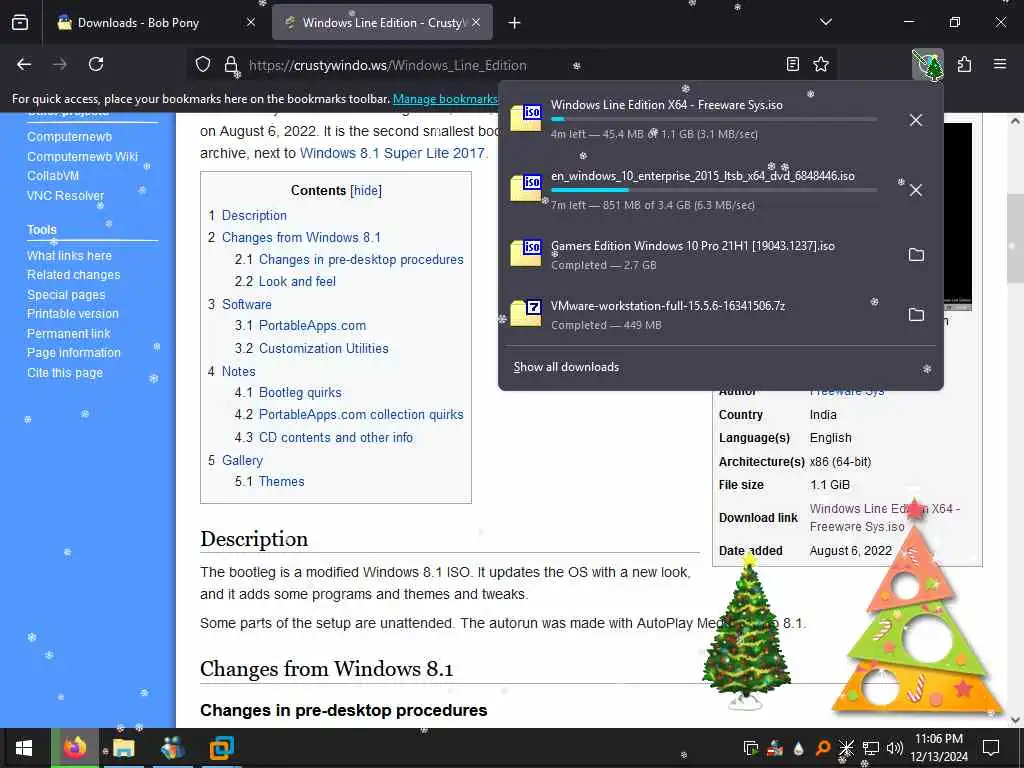Viewport: 1024px width, 768px height.
Task: Bookmark this page with the star icon
Action: tap(821, 64)
